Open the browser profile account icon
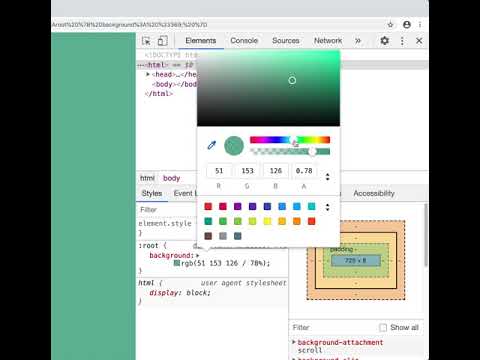 [x=407, y=25]
